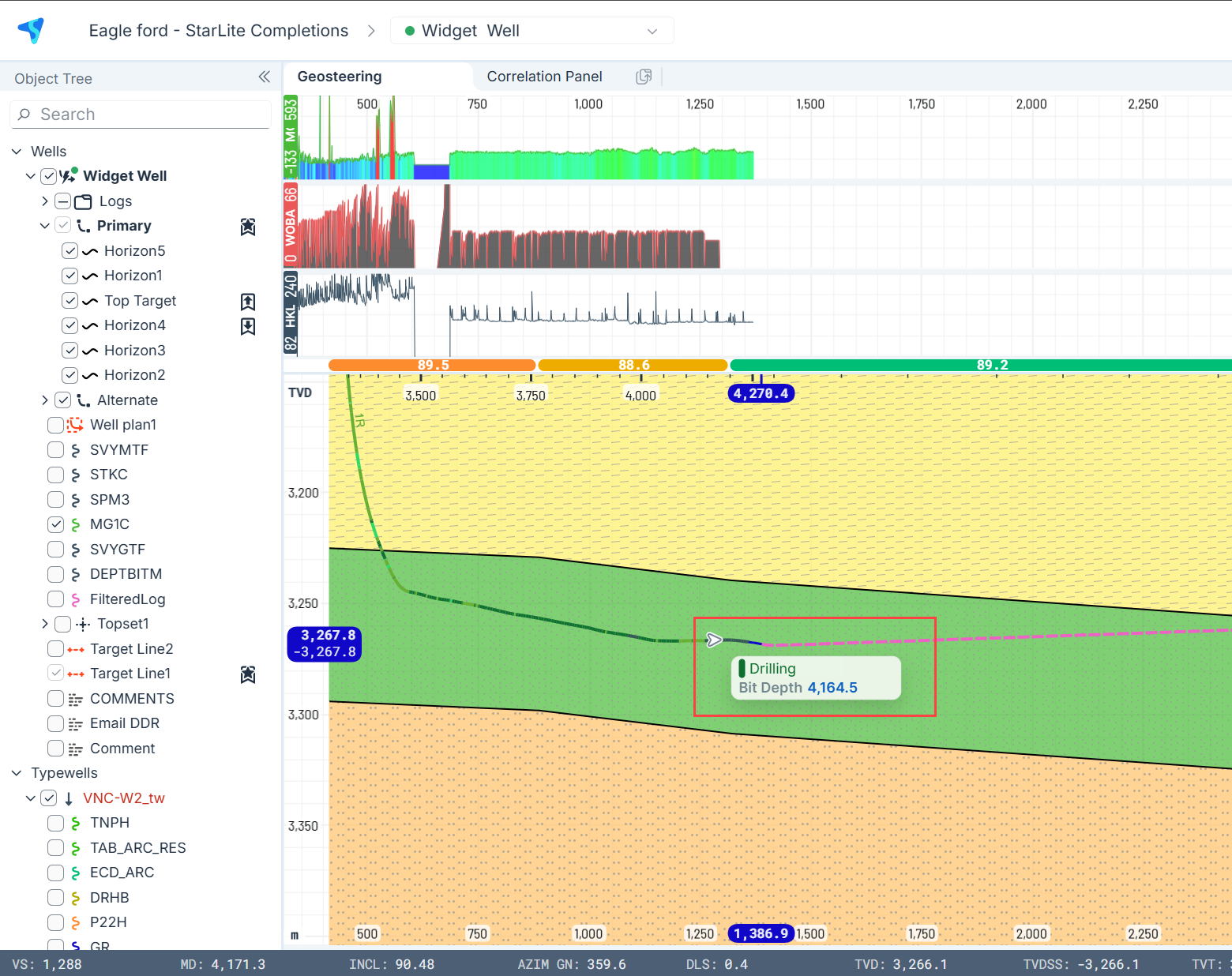
Task: Click the Widget Well trajectory icon
Action: pos(69,175)
